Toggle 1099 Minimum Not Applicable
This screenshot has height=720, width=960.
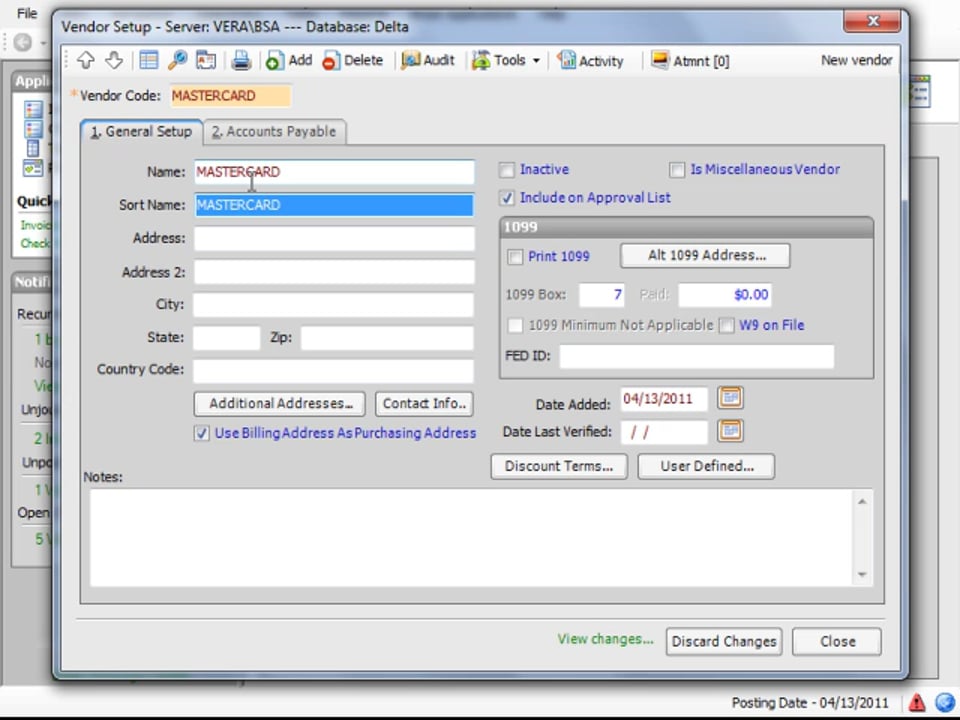(x=515, y=325)
